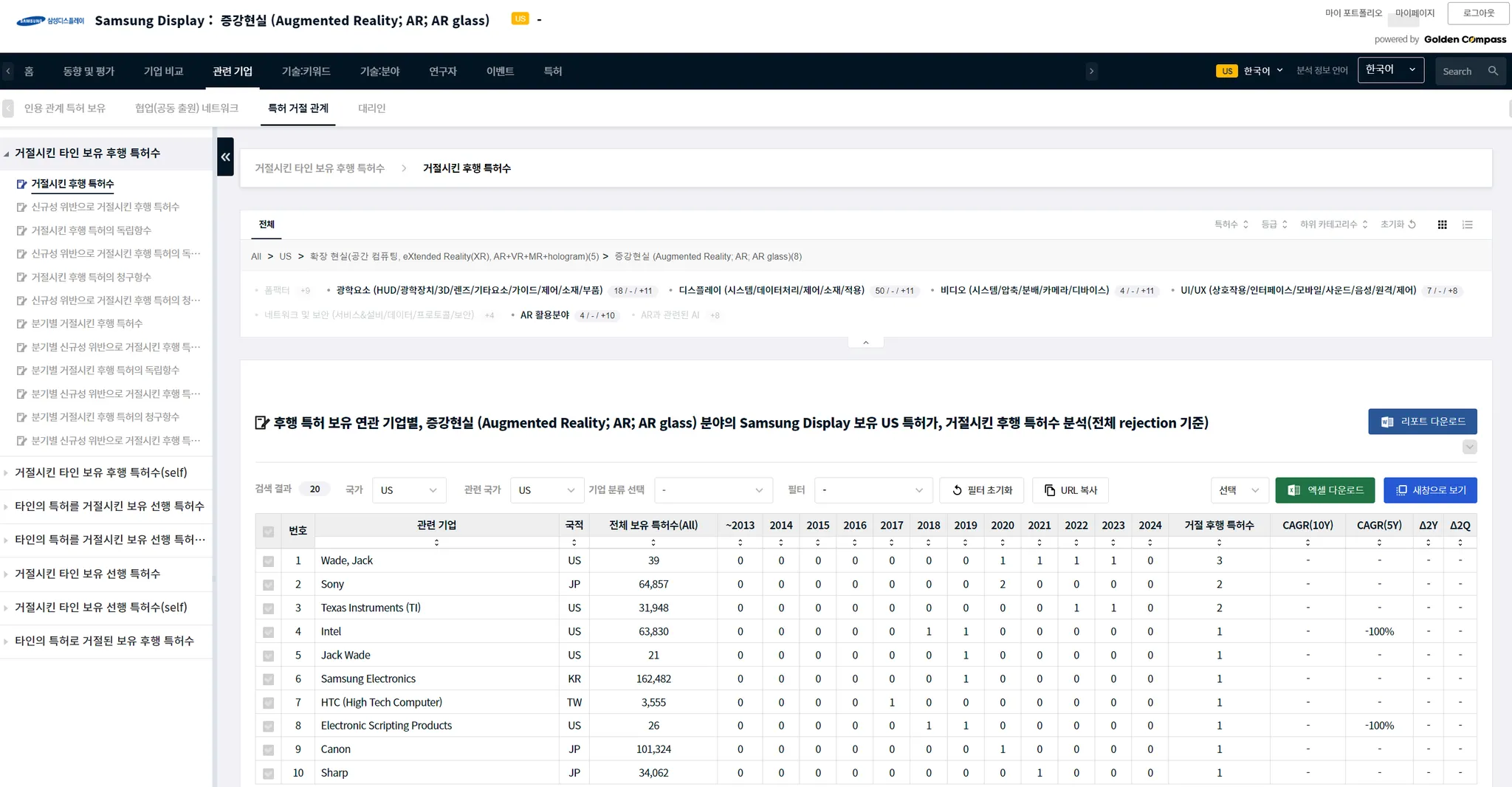Viewport: 1512px width, 787px height.
Task: Click the 리포트 다운로드 button
Action: tap(1423, 422)
